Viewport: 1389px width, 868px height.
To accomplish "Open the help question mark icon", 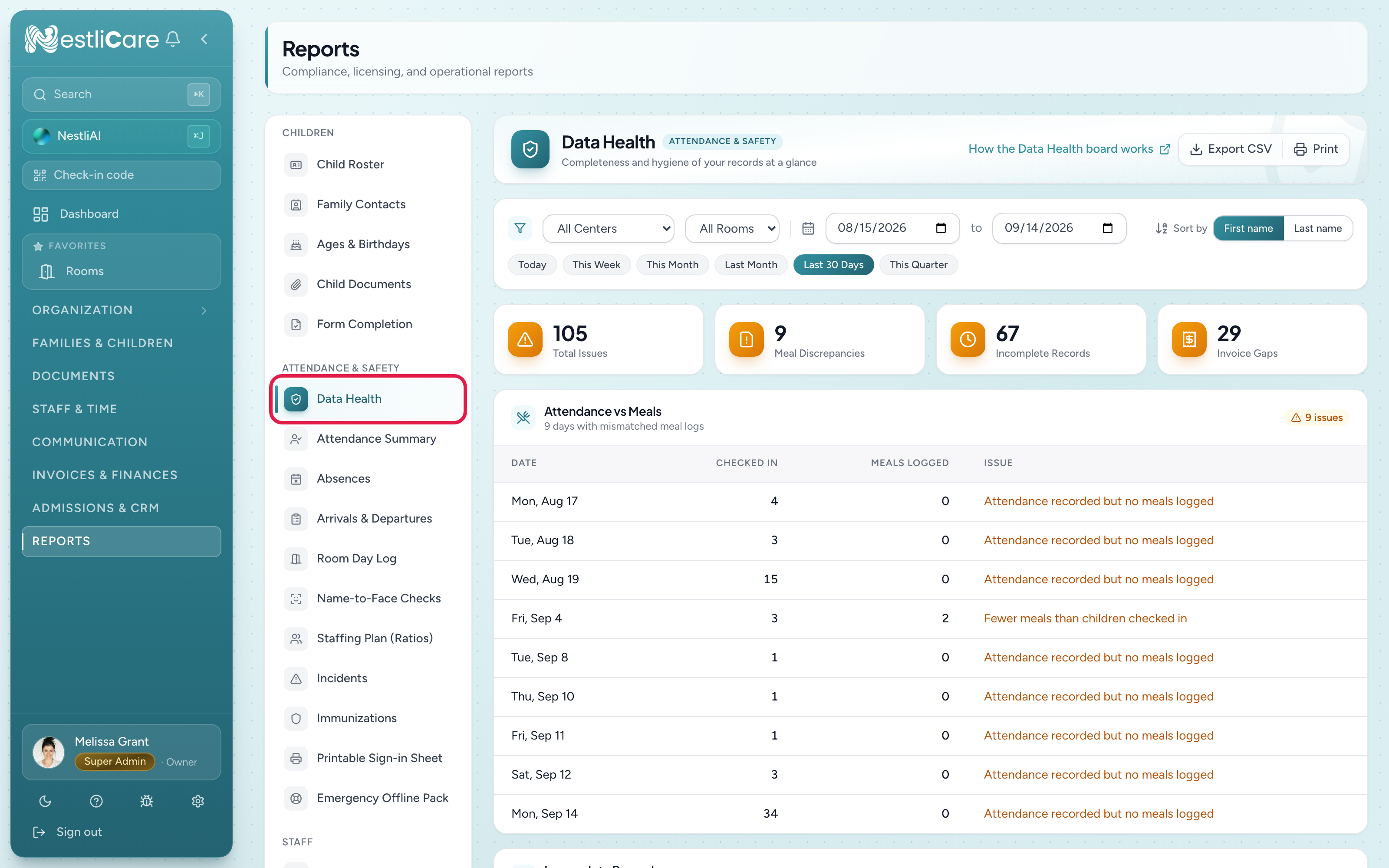I will point(96,801).
